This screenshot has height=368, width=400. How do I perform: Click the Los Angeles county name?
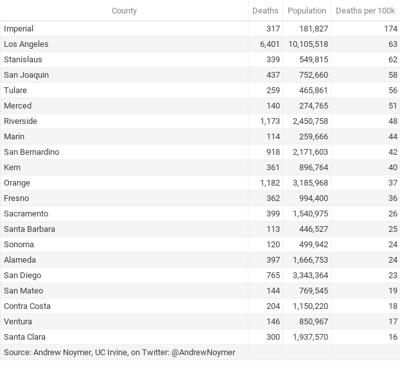26,44
